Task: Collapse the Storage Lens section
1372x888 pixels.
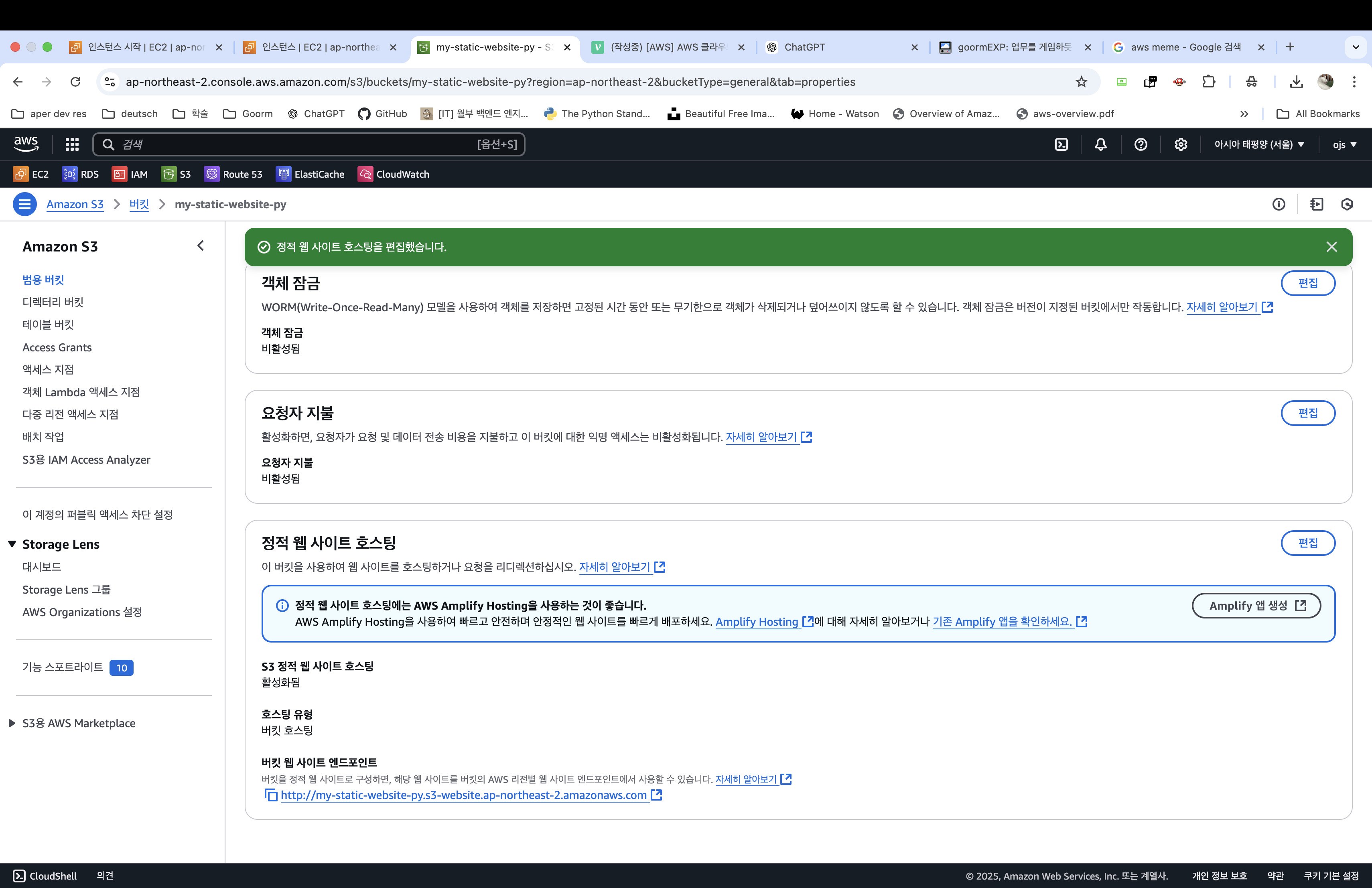Action: [12, 543]
